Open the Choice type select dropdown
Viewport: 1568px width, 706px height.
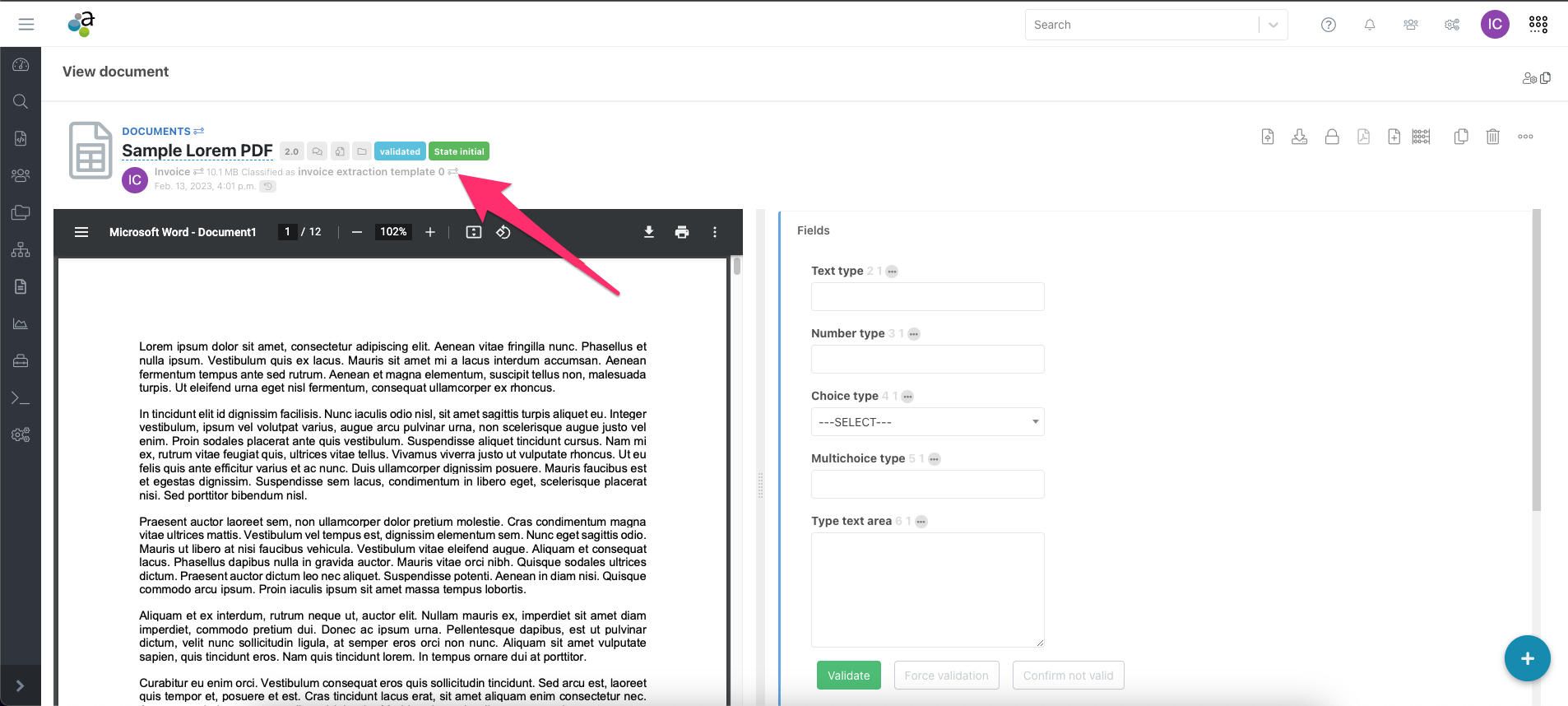pyautogui.click(x=927, y=422)
